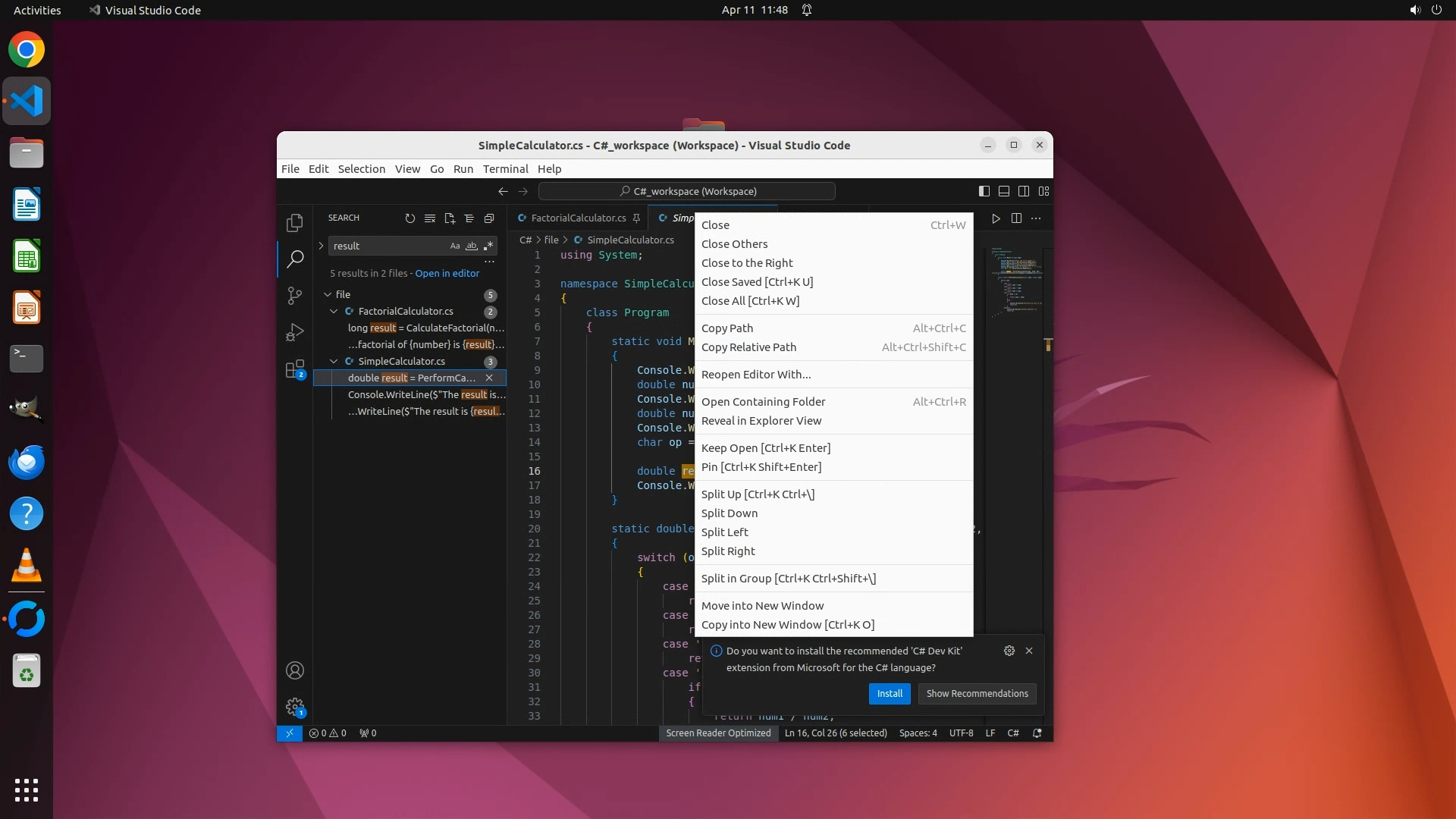Viewport: 1456px width, 819px height.
Task: Collapse all search results
Action: (x=489, y=218)
